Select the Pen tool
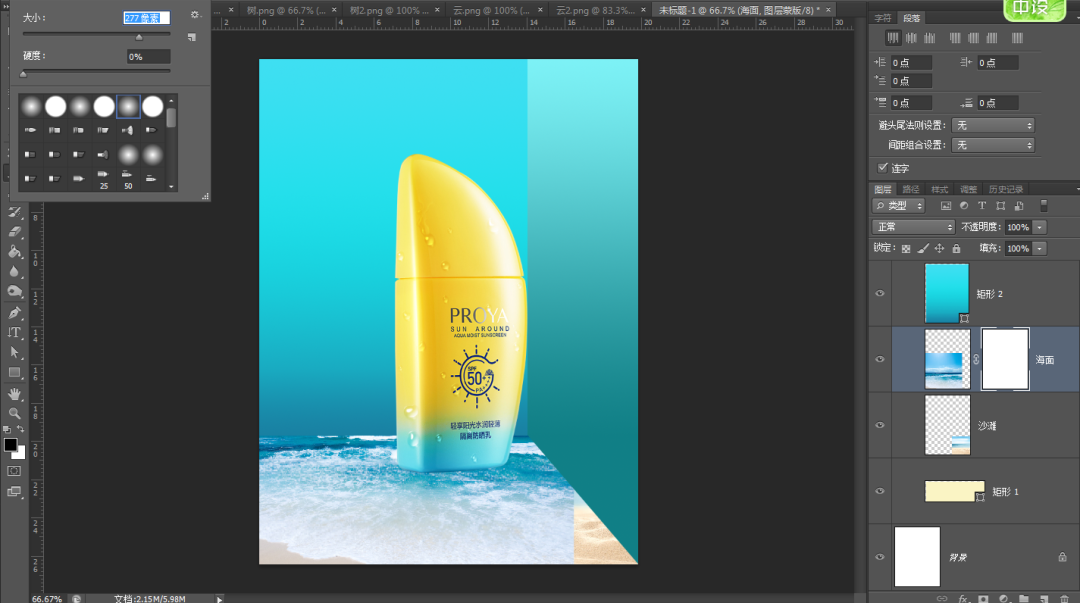The width and height of the screenshot is (1080, 603). click(x=14, y=312)
